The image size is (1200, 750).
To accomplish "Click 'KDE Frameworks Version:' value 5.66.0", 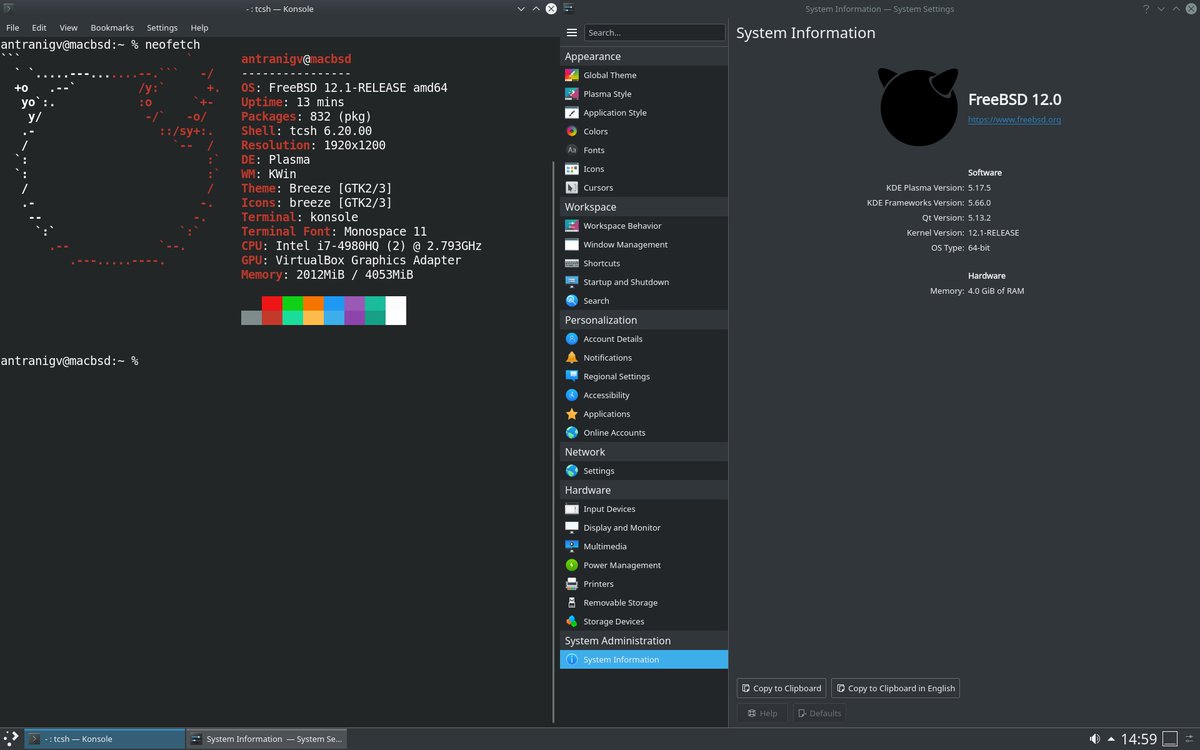I will coord(979,203).
